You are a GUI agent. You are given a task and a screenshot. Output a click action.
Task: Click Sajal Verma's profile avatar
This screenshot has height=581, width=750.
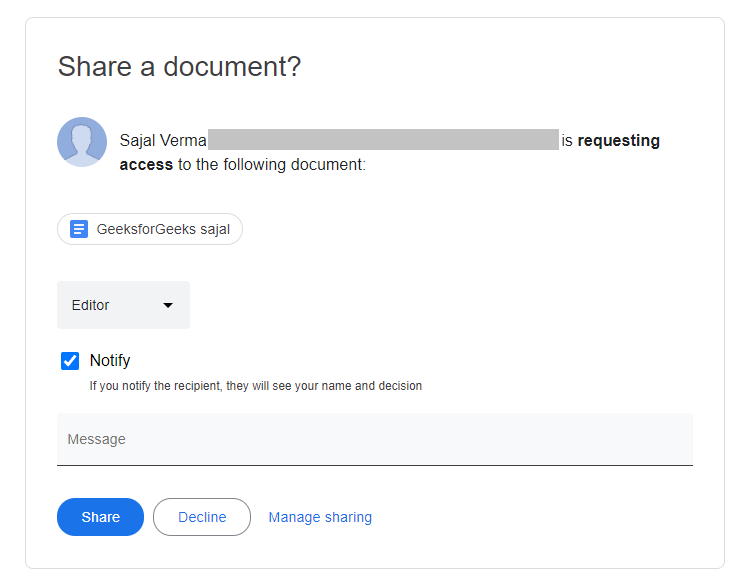tap(82, 142)
